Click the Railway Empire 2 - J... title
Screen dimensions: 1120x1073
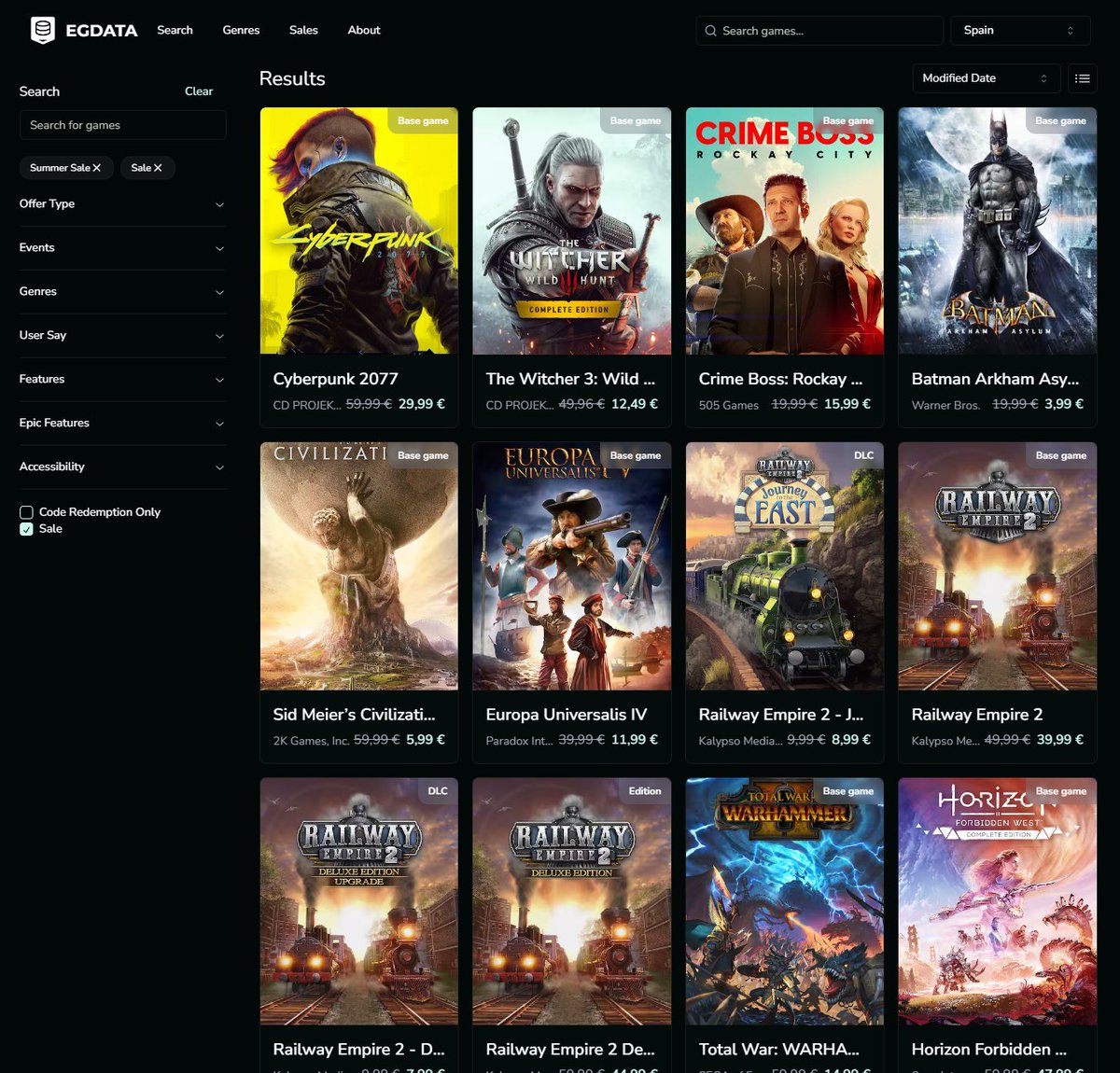780,715
